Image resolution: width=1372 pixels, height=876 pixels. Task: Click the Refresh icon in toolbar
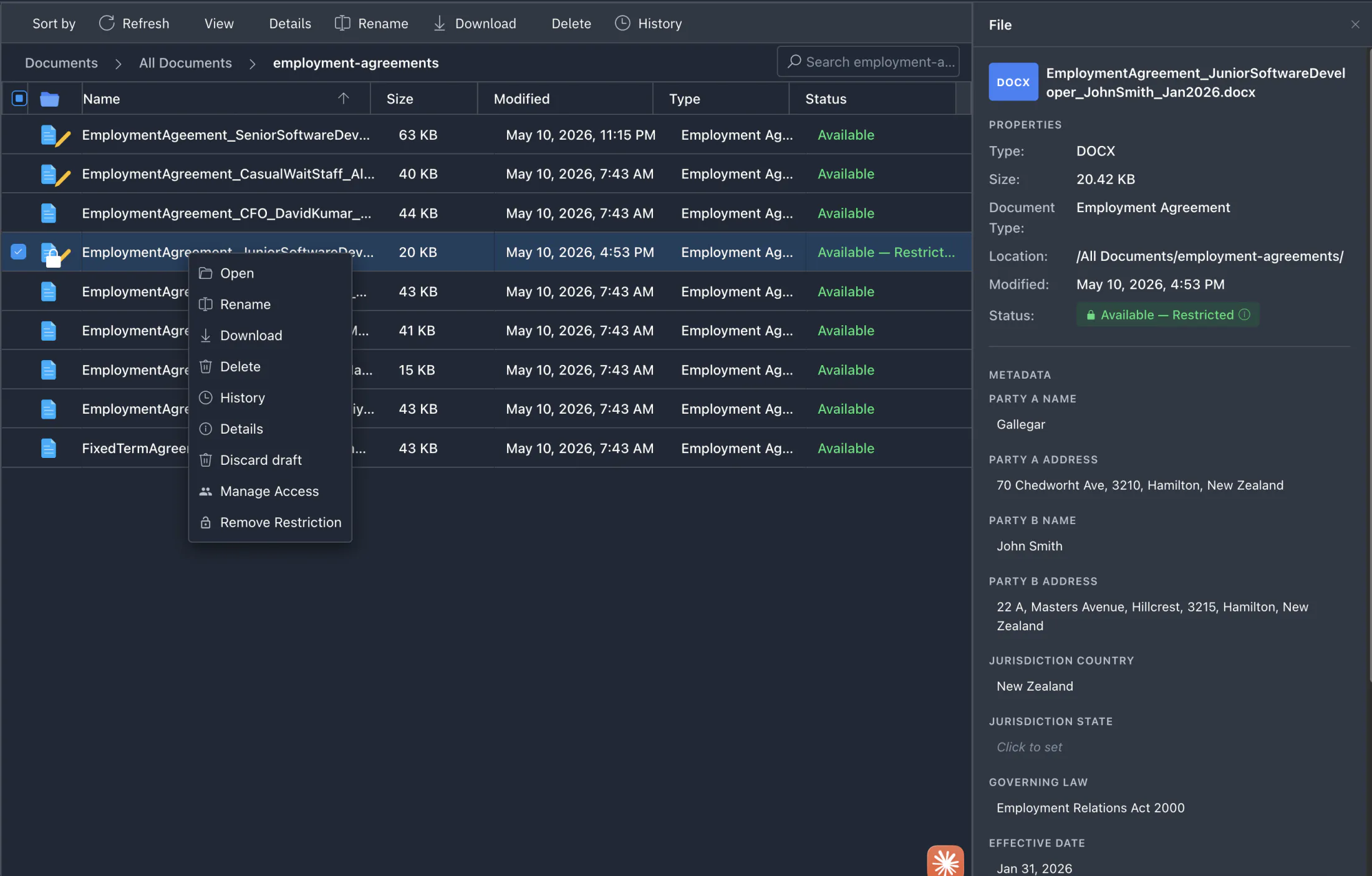107,23
